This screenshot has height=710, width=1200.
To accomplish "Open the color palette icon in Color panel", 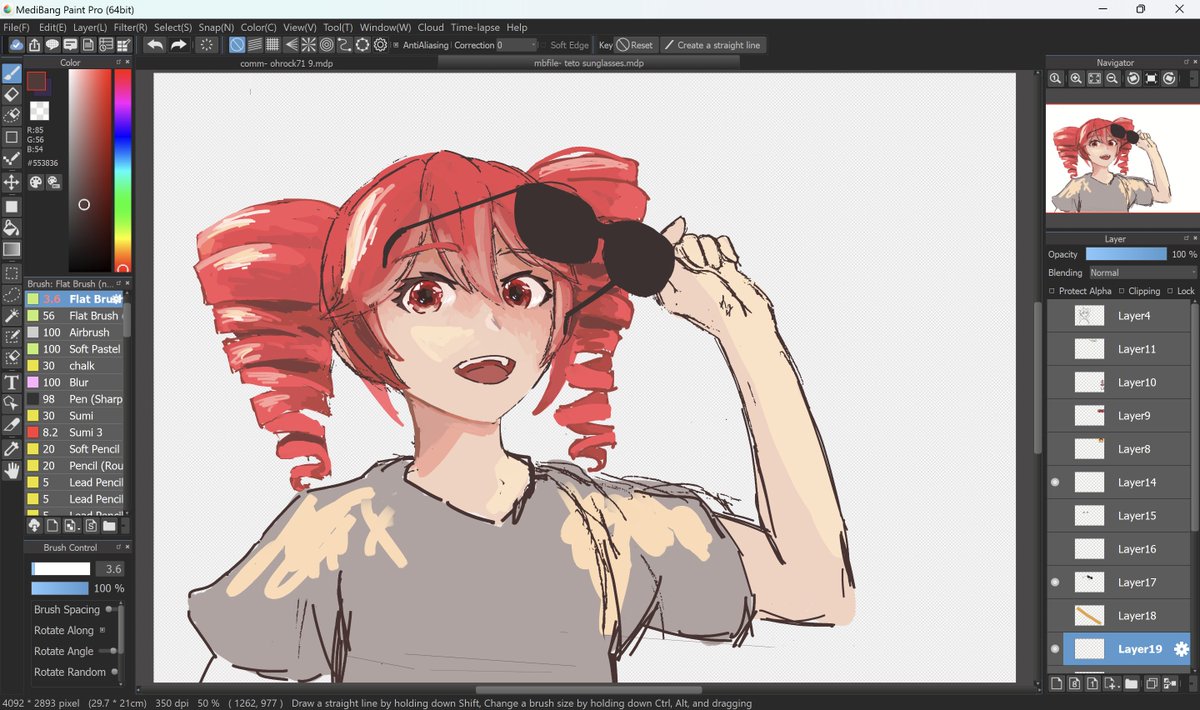I will pos(36,182).
